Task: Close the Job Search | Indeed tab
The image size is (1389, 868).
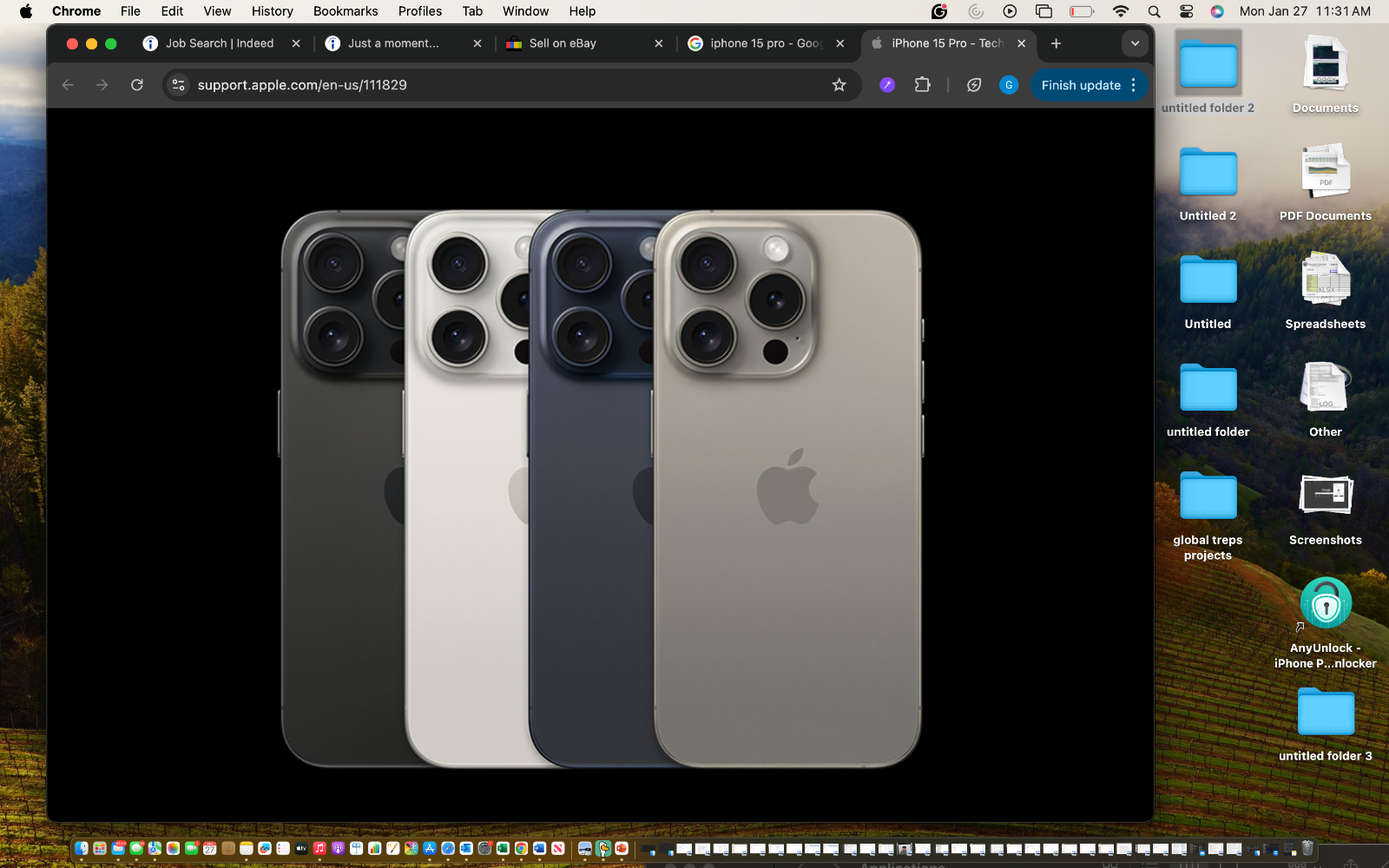Action: [296, 43]
